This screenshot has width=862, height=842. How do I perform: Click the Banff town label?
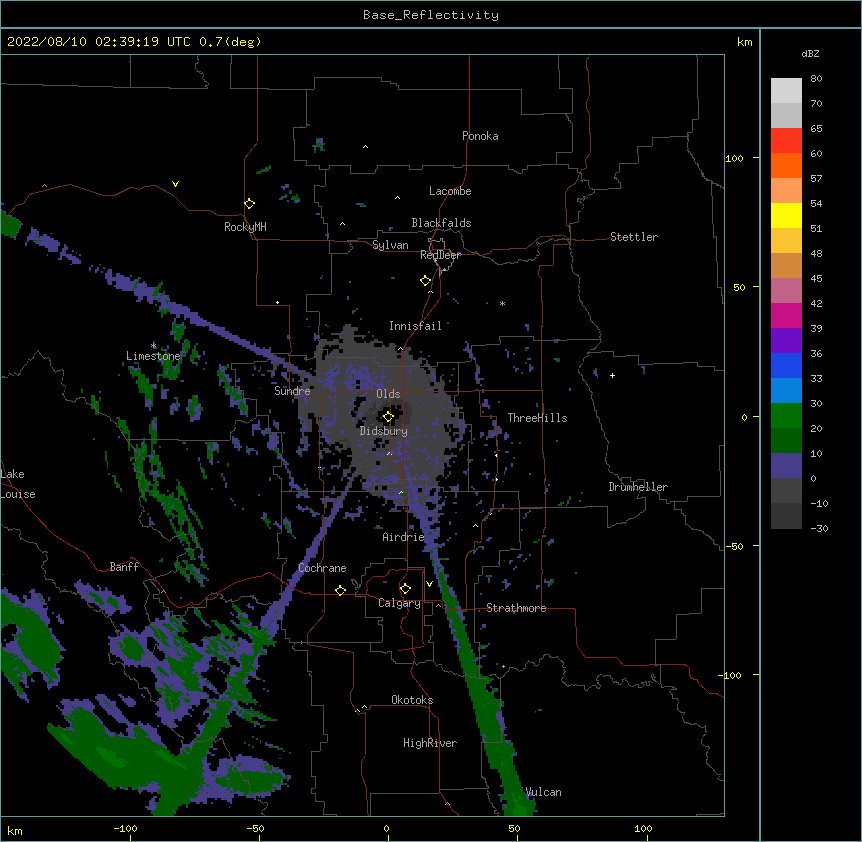tap(124, 567)
